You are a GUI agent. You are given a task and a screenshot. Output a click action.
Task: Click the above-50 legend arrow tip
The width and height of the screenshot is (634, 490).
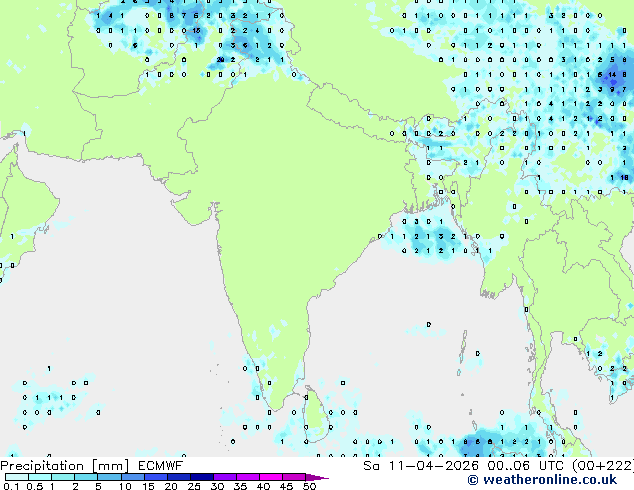[x=317, y=477]
